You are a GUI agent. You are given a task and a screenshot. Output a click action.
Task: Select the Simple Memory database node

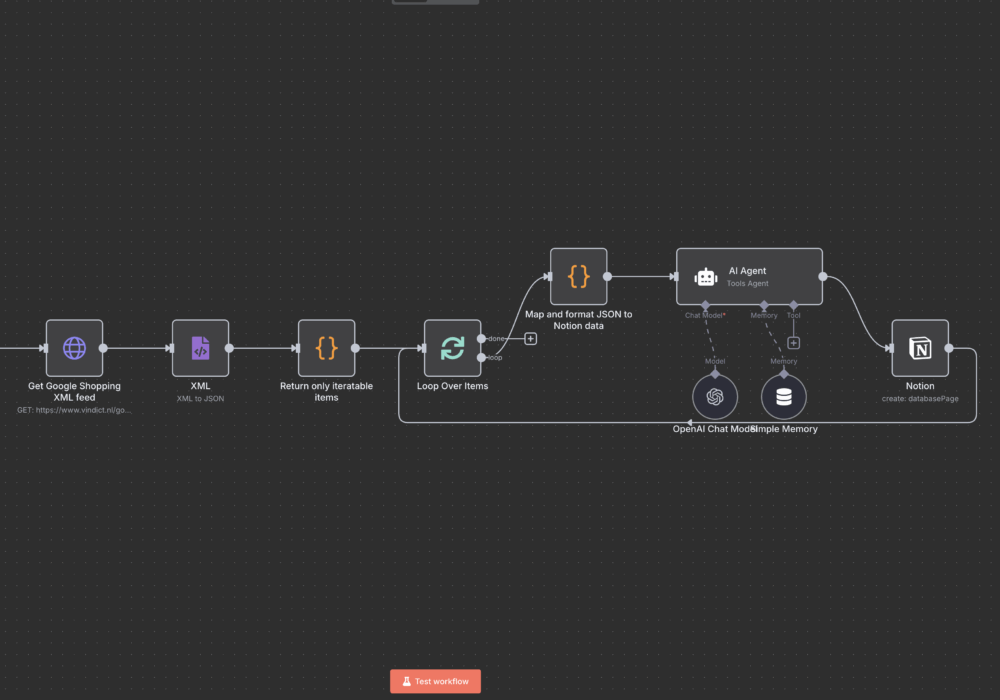click(x=783, y=397)
